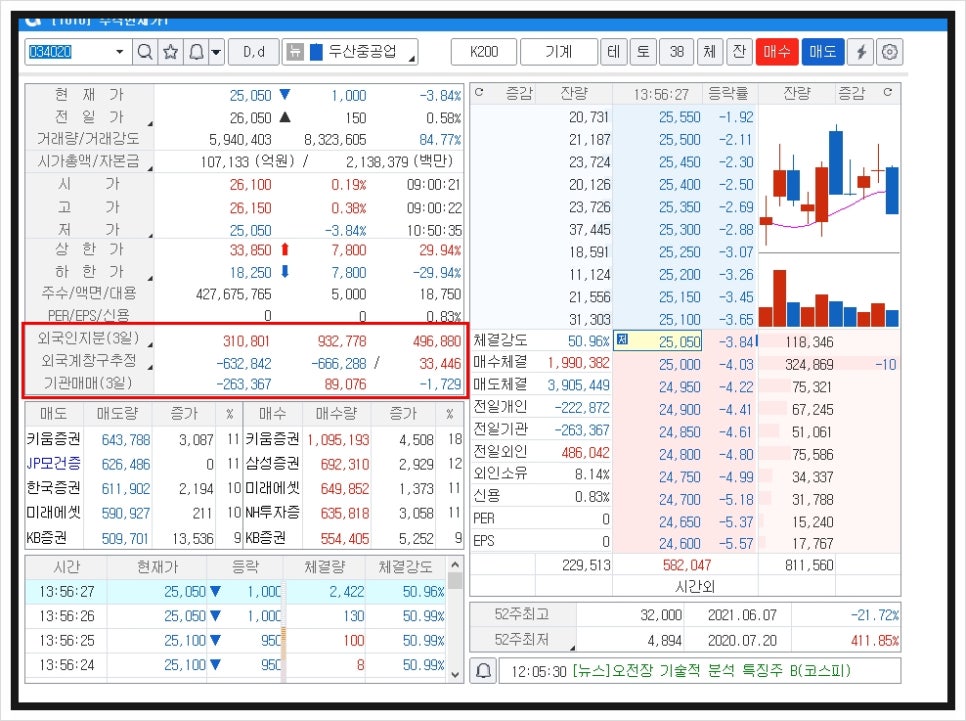Add stock to favorites with star icon

[x=170, y=52]
